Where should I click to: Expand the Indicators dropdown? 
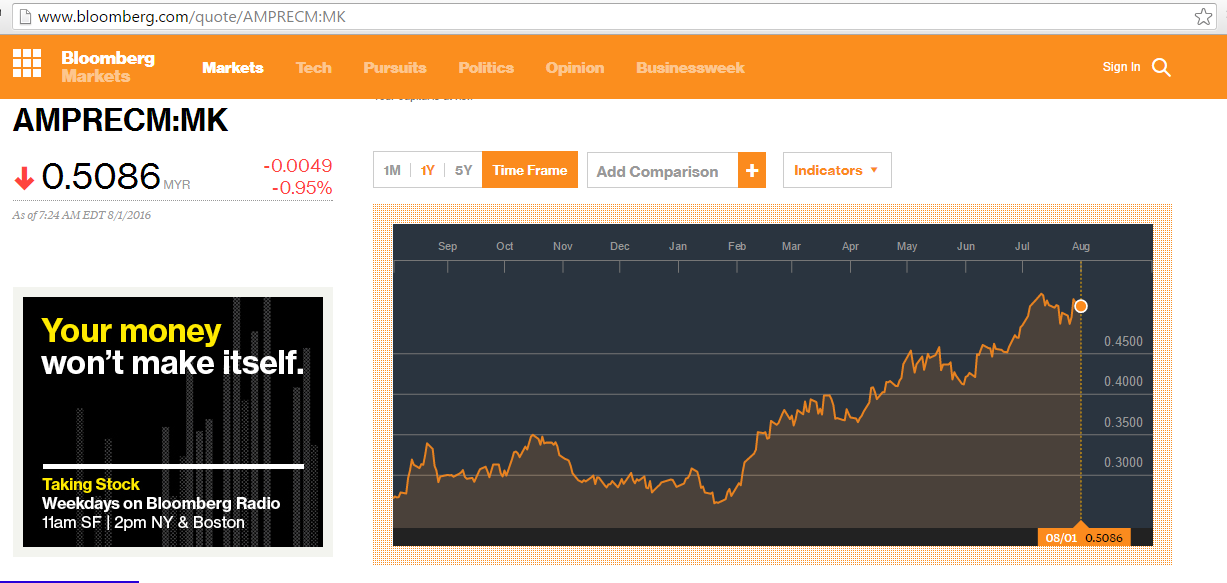click(x=836, y=170)
